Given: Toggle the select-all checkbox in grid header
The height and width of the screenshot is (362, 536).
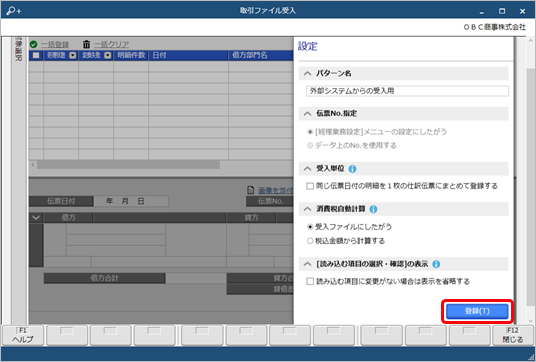Looking at the screenshot, I should click(36, 55).
